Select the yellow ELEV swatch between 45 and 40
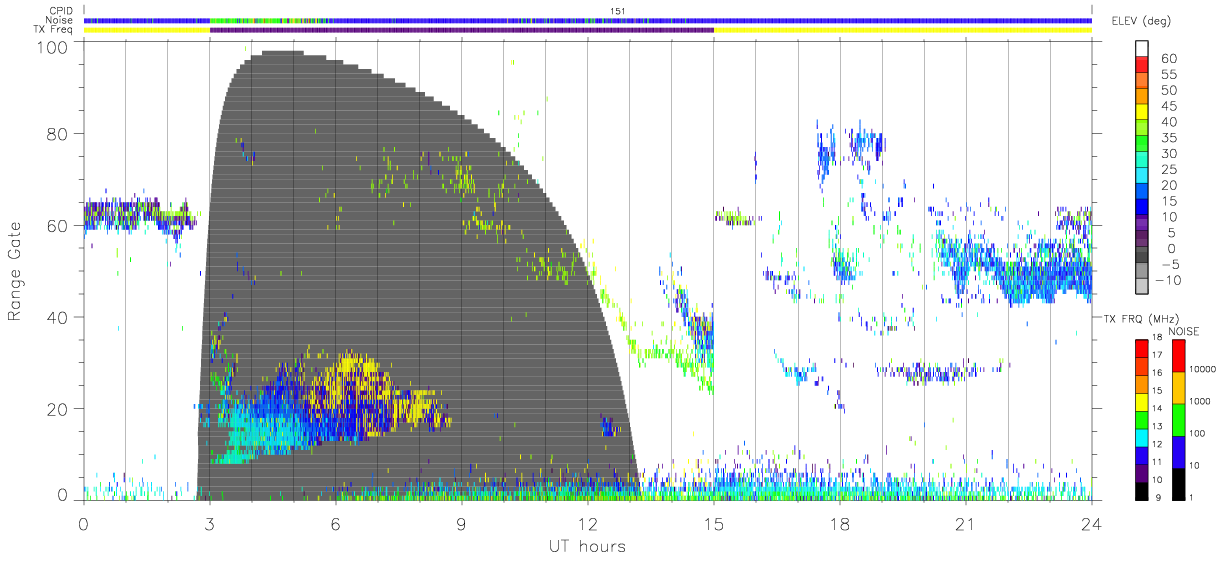This screenshot has width=1228, height=567. (1142, 113)
